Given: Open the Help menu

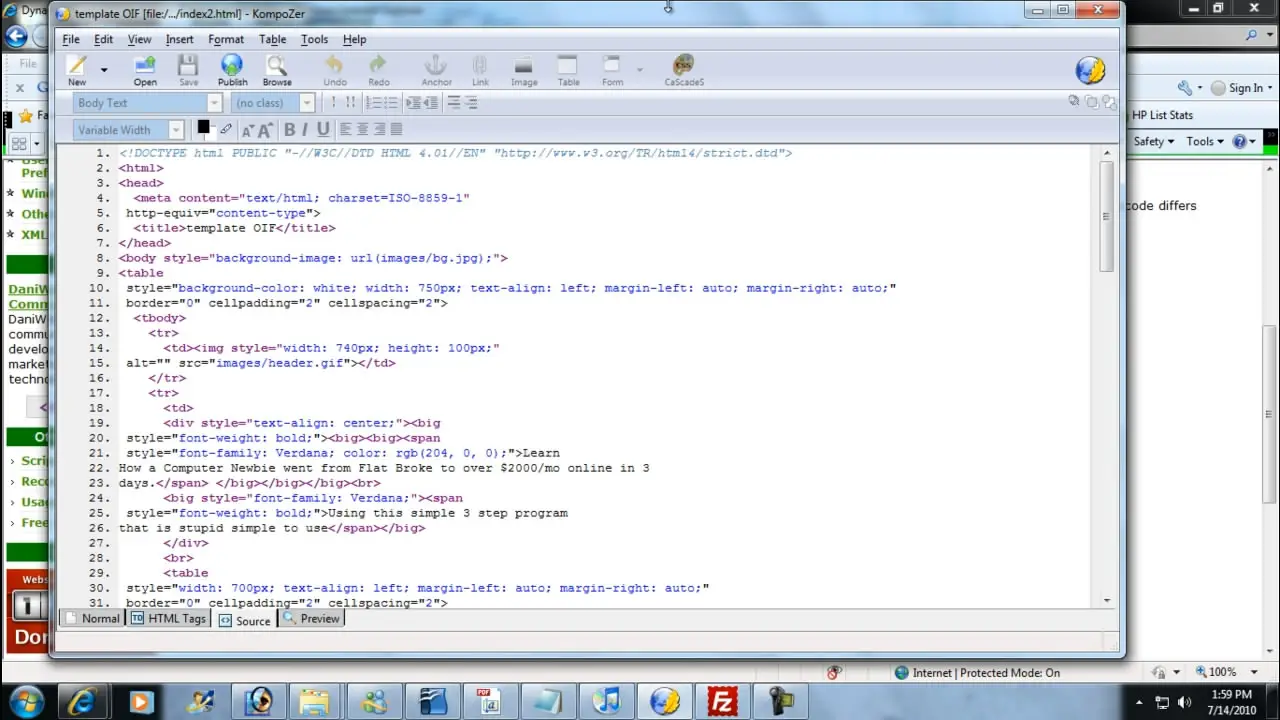Looking at the screenshot, I should [x=354, y=39].
